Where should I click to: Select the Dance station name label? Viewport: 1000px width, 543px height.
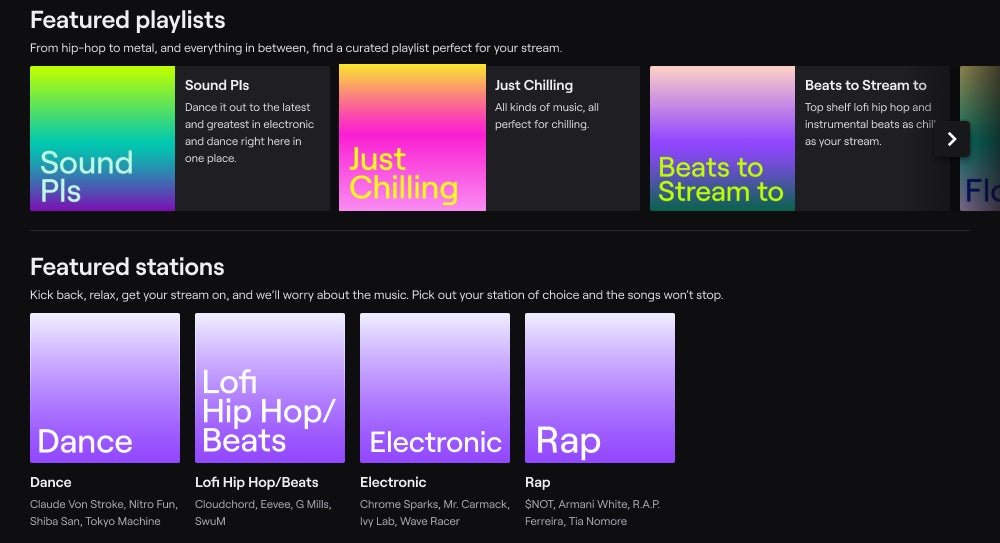click(51, 482)
